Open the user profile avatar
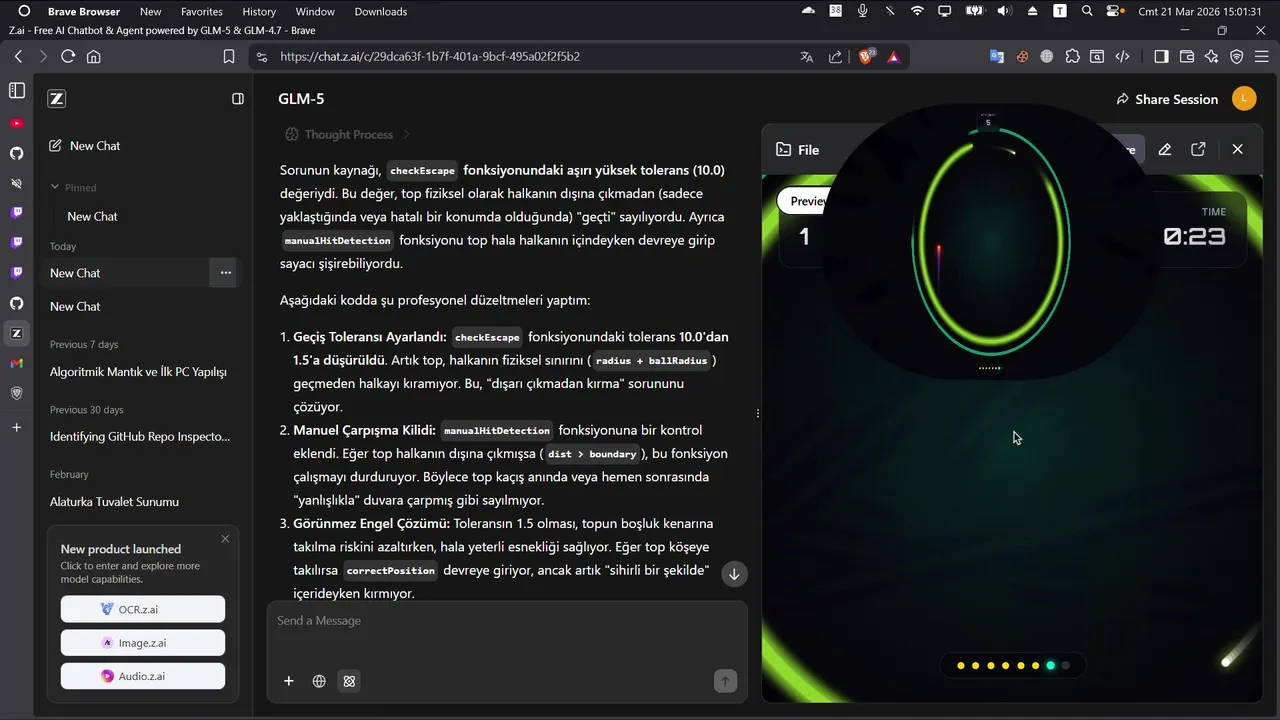The width and height of the screenshot is (1280, 720). coord(1244,98)
